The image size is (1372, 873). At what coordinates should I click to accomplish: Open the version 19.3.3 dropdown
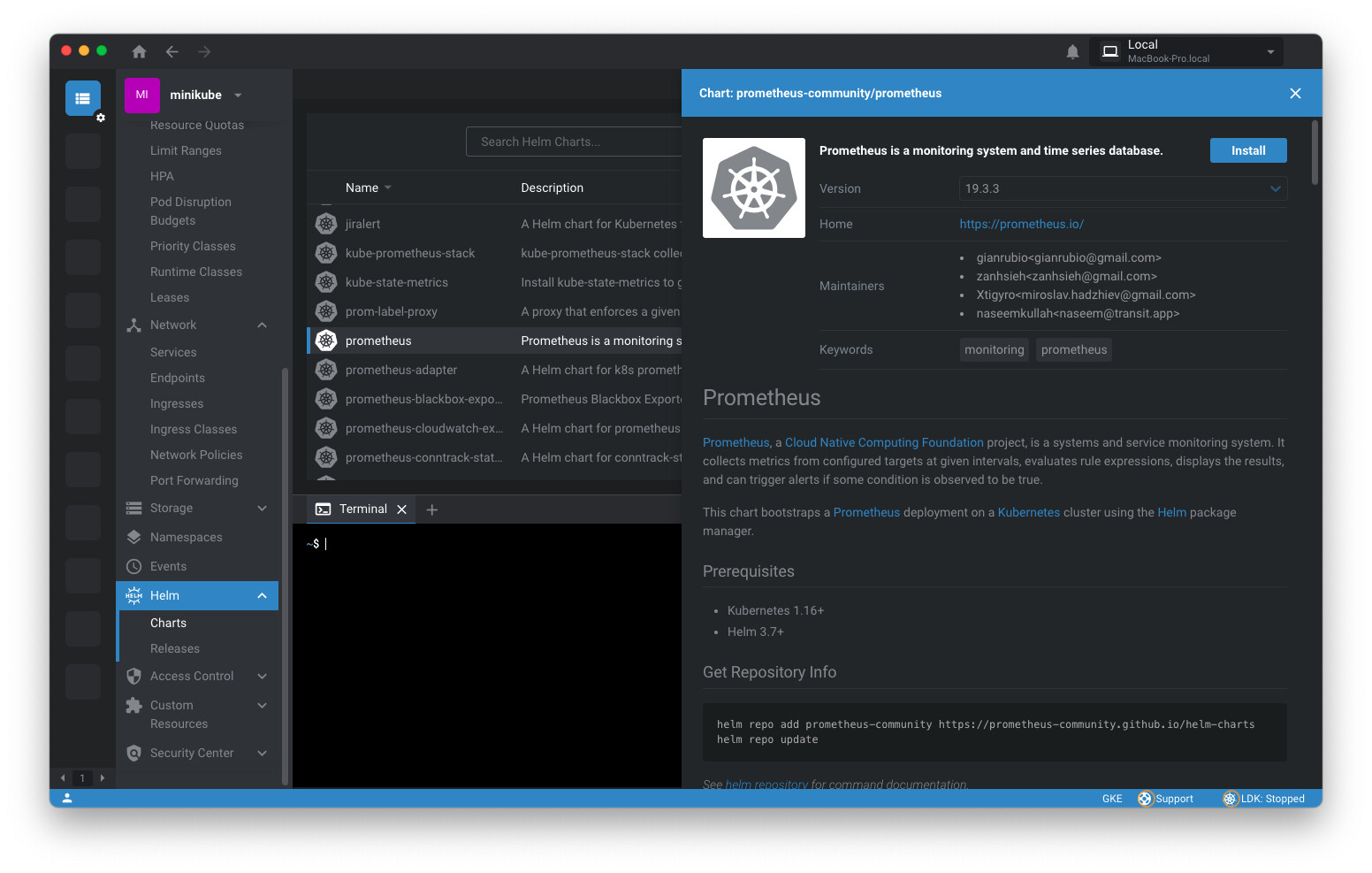click(1122, 188)
